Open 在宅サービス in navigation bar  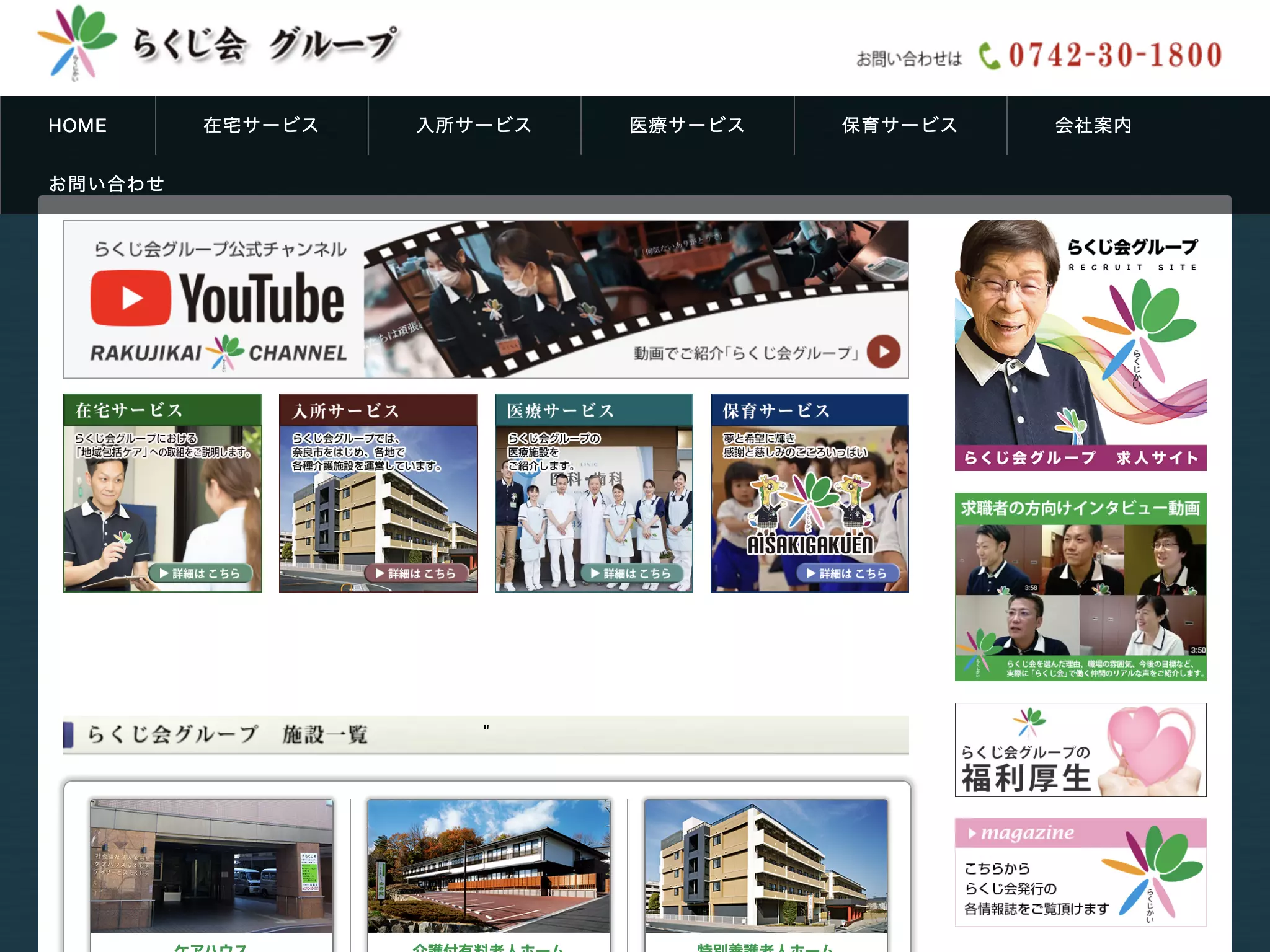pos(261,125)
